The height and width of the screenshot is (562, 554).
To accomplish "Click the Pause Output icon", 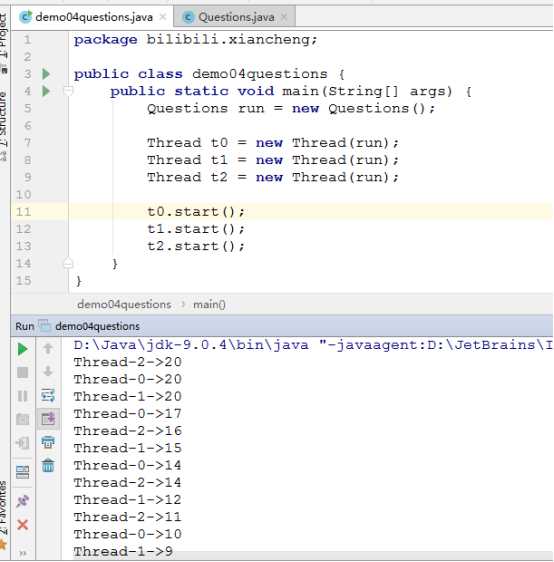I will (23, 396).
